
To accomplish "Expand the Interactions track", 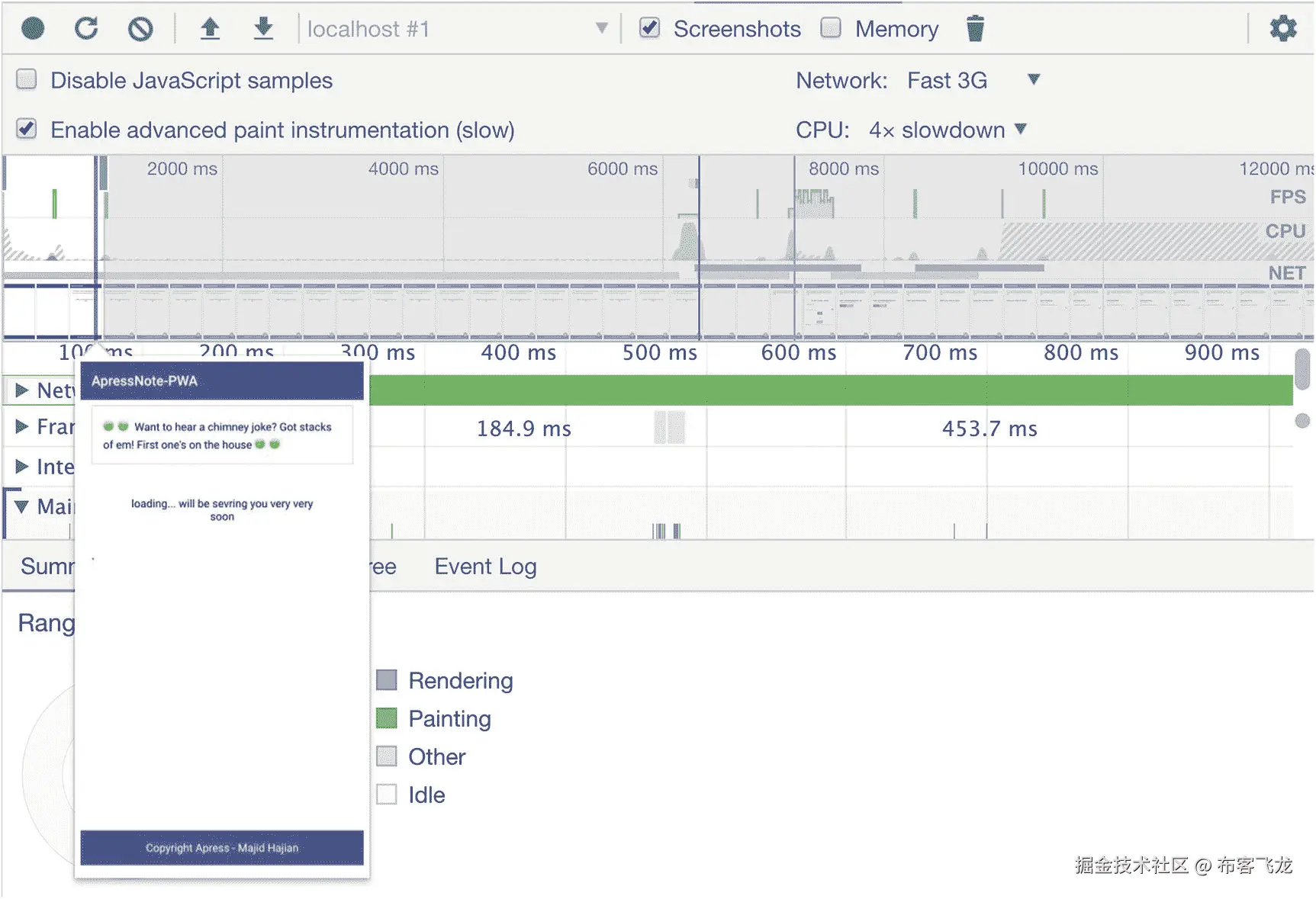I will coord(22,466).
